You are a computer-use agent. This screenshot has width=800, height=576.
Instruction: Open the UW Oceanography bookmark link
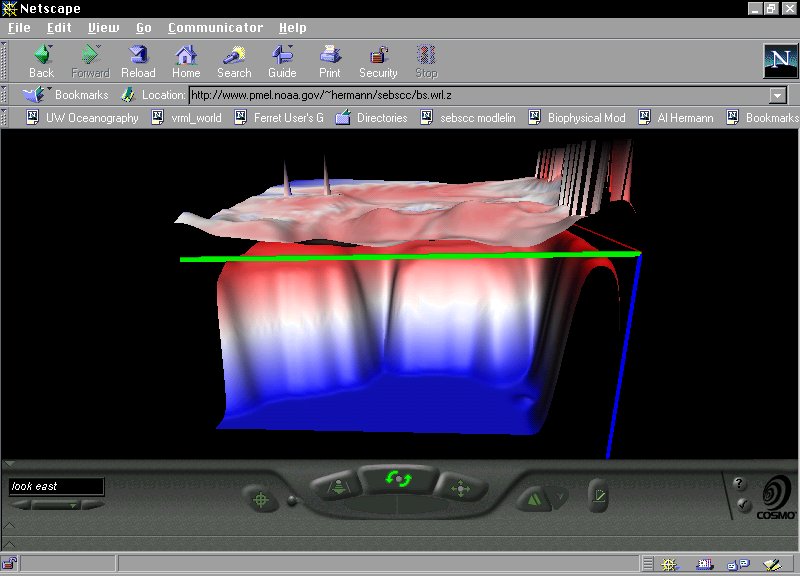(x=84, y=118)
